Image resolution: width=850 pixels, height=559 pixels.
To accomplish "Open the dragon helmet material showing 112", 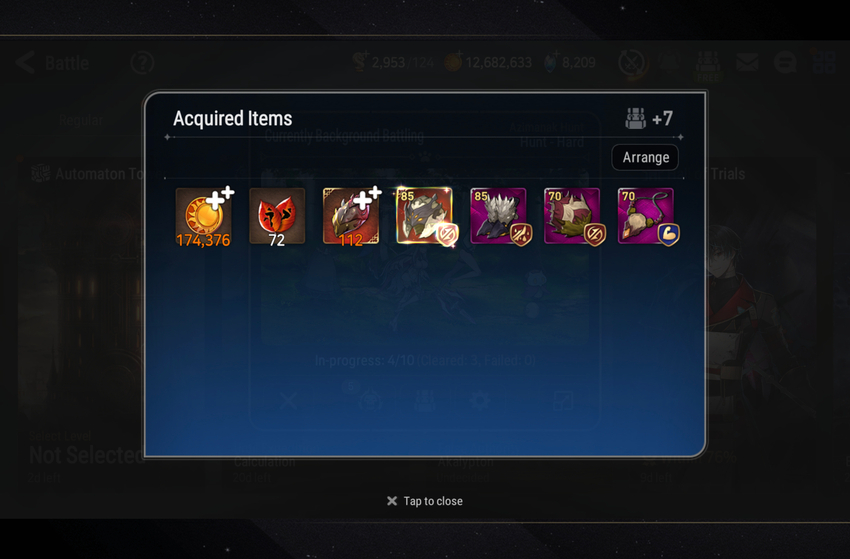I will coord(351,216).
